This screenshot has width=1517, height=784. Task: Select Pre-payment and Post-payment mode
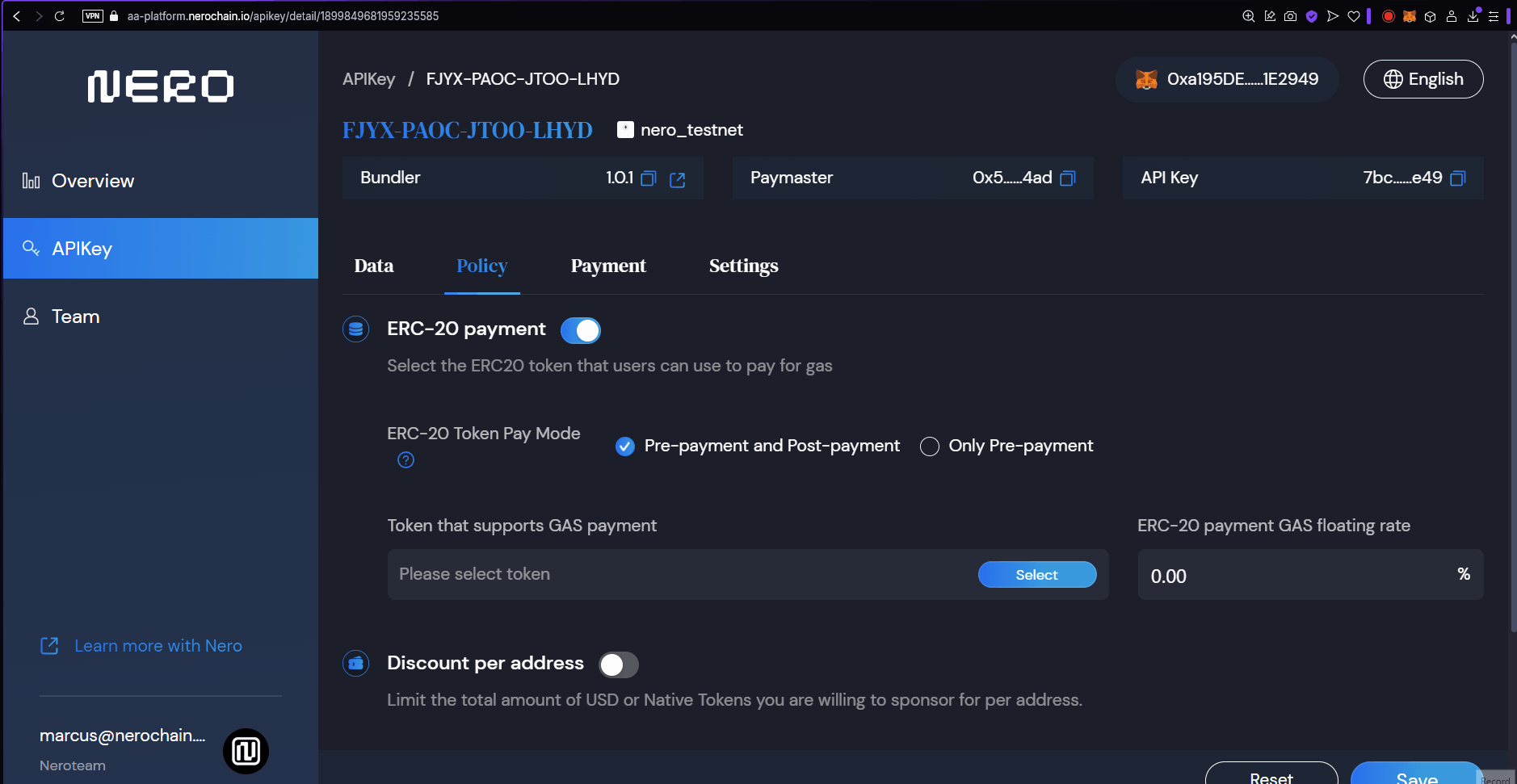click(625, 447)
